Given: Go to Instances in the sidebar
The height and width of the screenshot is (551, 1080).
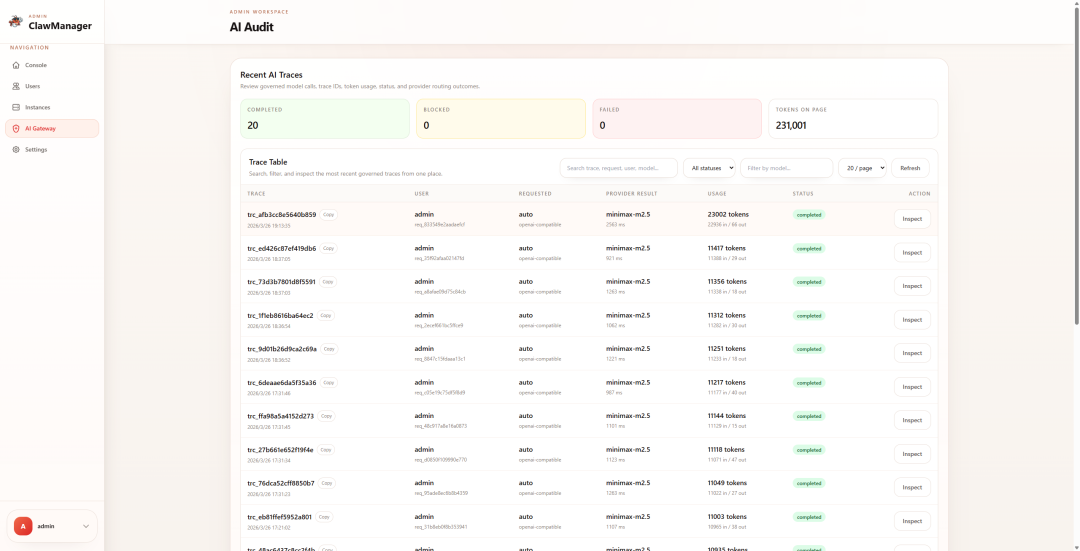Looking at the screenshot, I should click(x=37, y=107).
